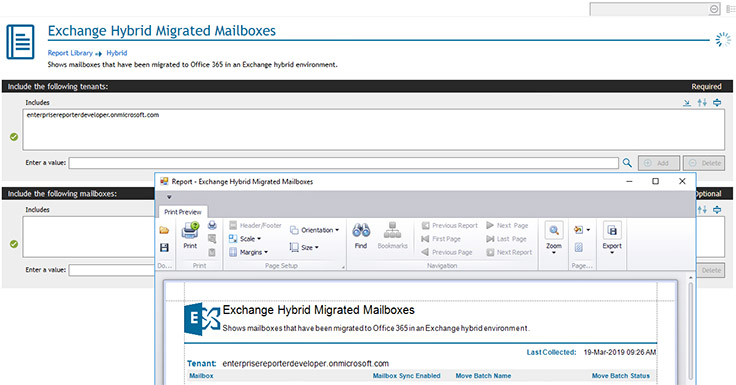Click the Save floppy disk icon
Screen dimensions: 736x385
[x=164, y=247]
